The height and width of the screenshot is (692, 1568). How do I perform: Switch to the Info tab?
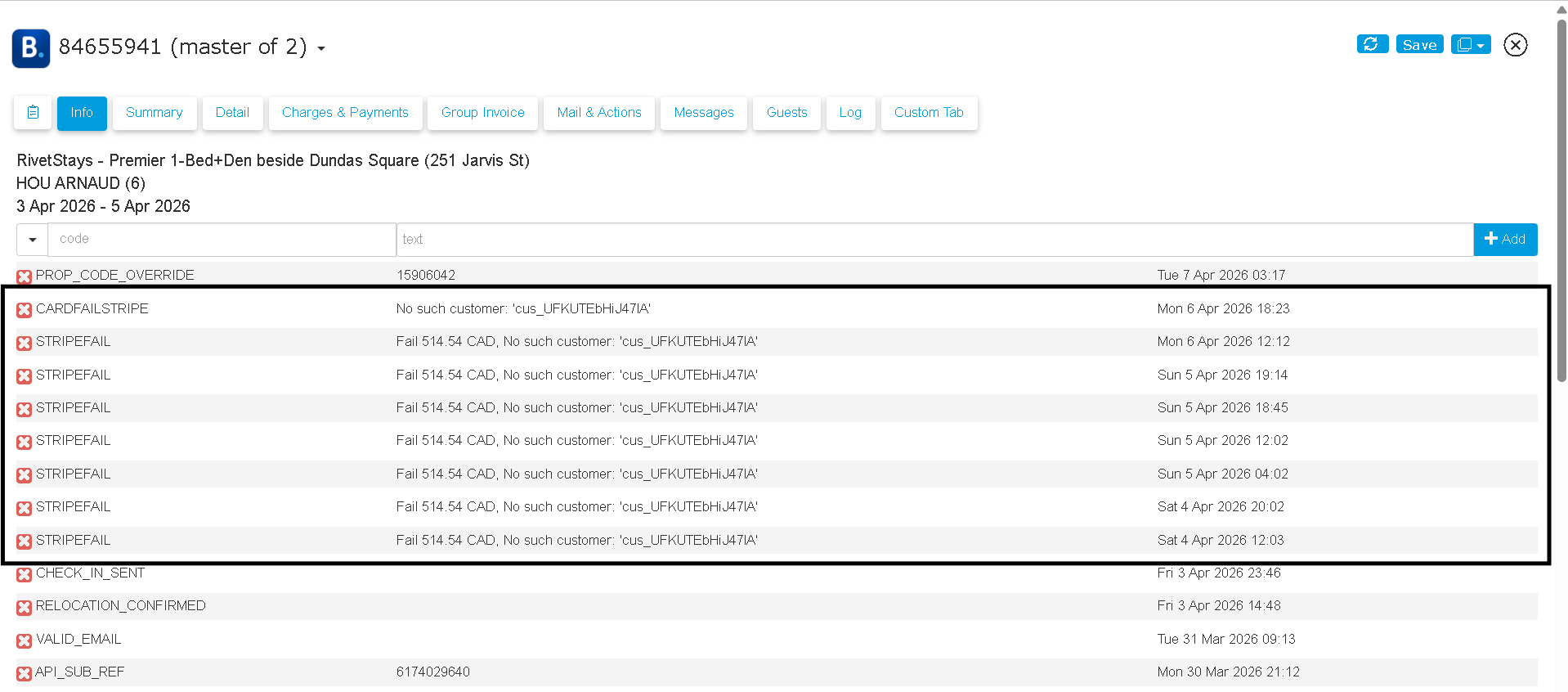(82, 113)
